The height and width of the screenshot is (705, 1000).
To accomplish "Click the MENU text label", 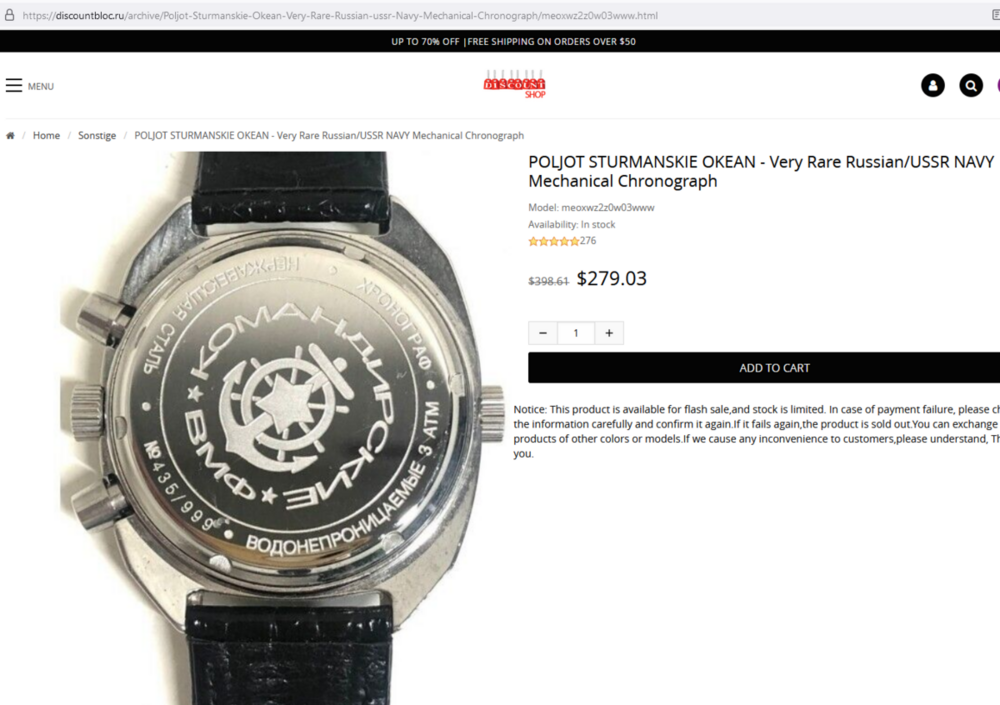I will coord(41,86).
